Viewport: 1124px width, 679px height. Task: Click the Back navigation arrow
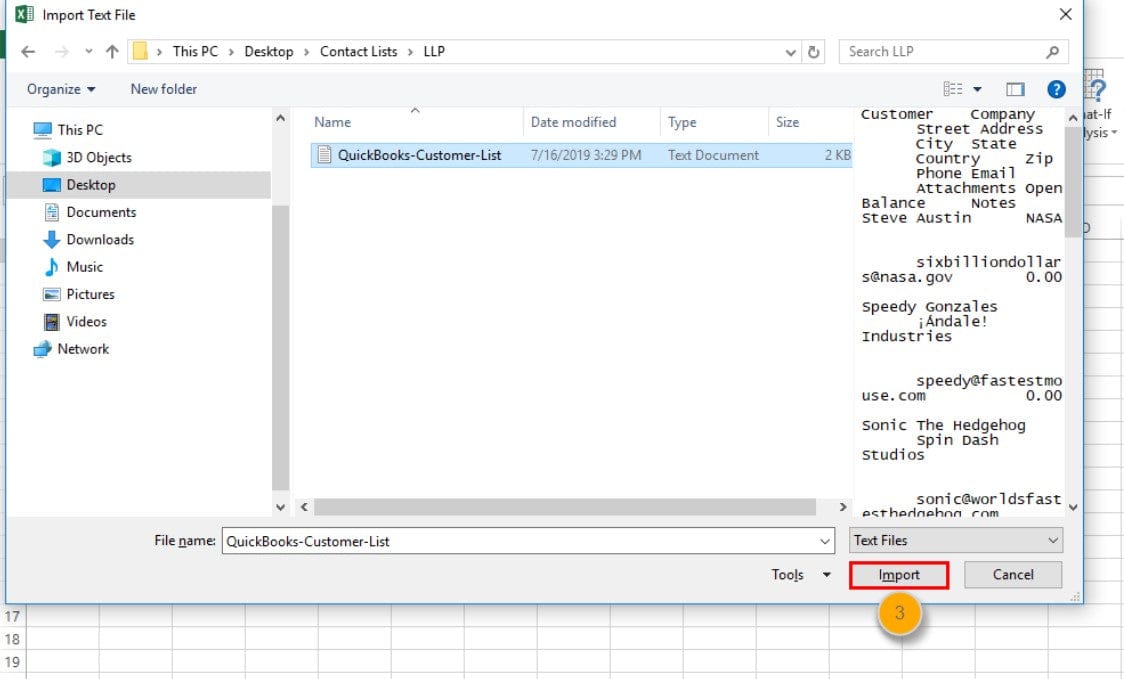(27, 51)
